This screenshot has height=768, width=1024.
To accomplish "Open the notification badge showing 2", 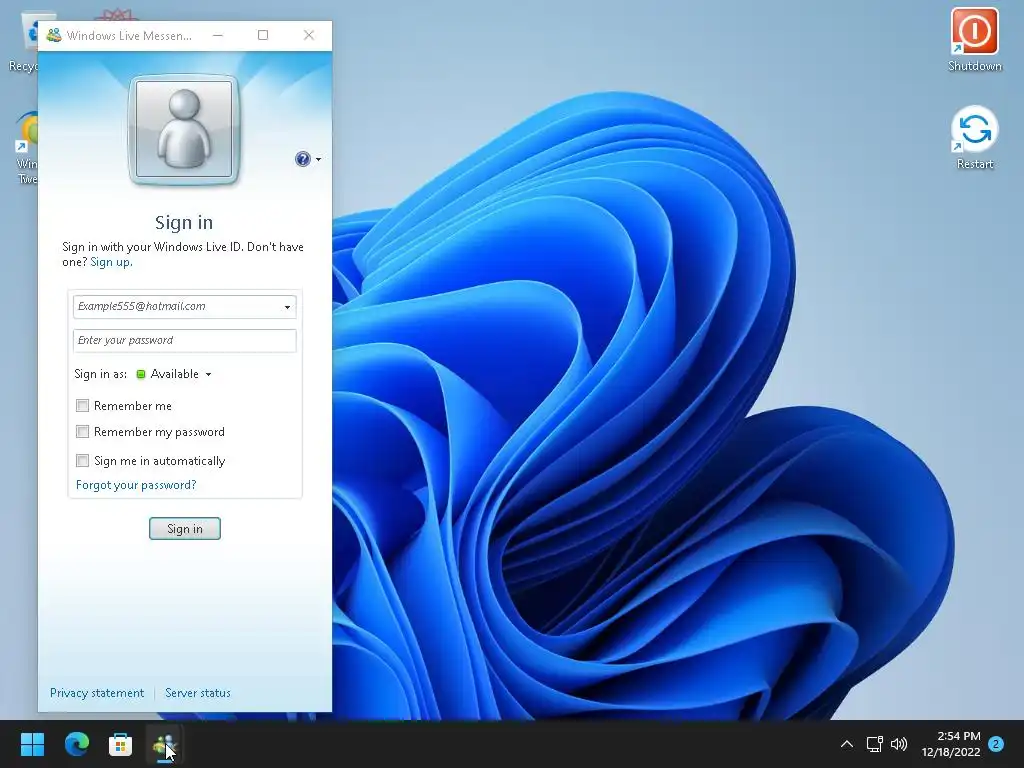I will [x=996, y=744].
